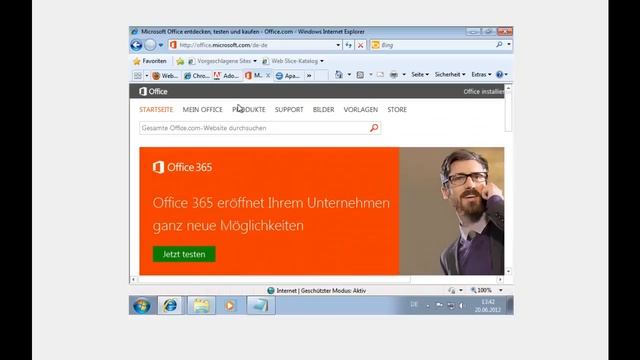Click the Bing search magnifier icon
The height and width of the screenshot is (360, 640).
click(499, 44)
